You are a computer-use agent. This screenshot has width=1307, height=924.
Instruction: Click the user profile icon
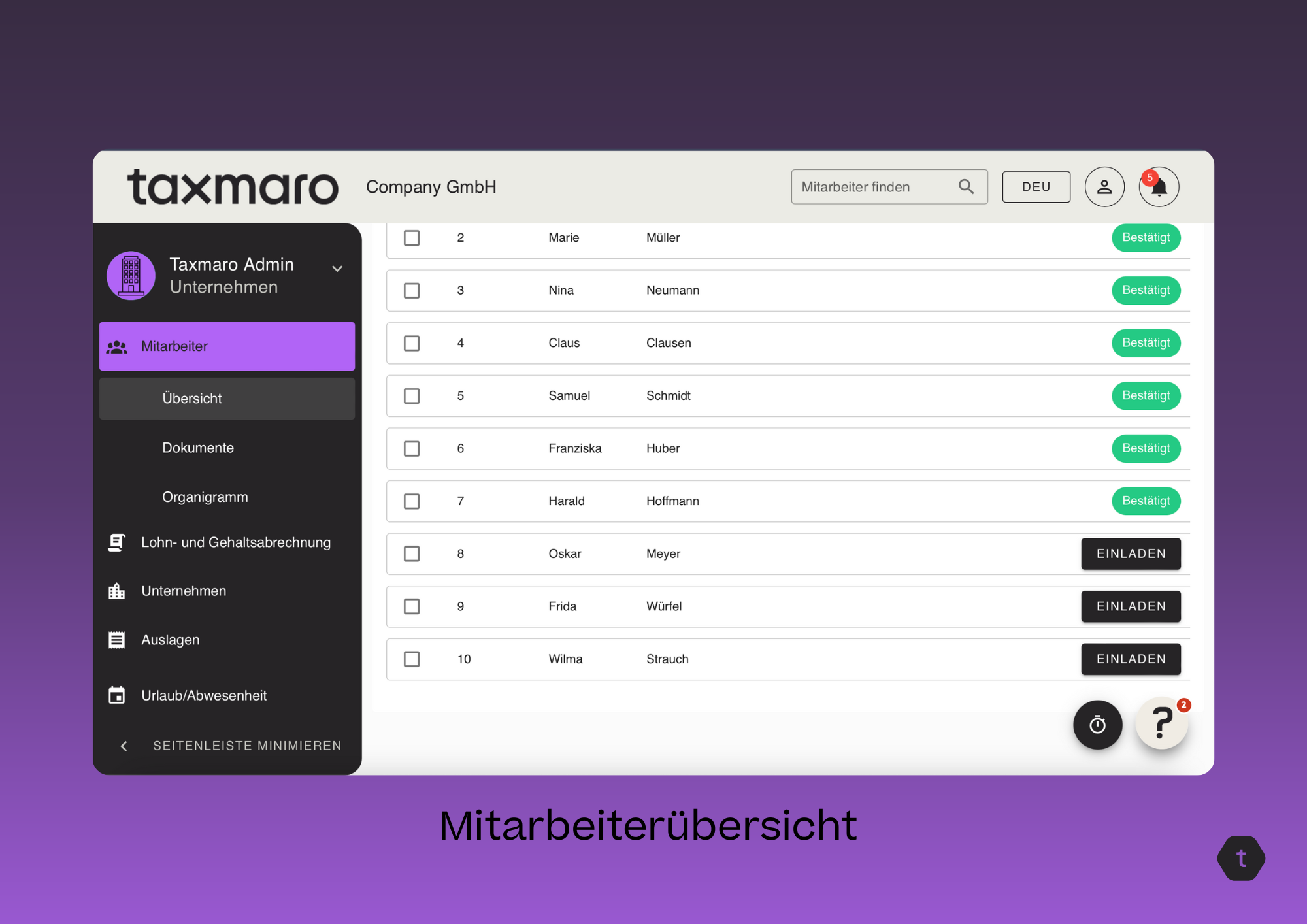[x=1104, y=187]
